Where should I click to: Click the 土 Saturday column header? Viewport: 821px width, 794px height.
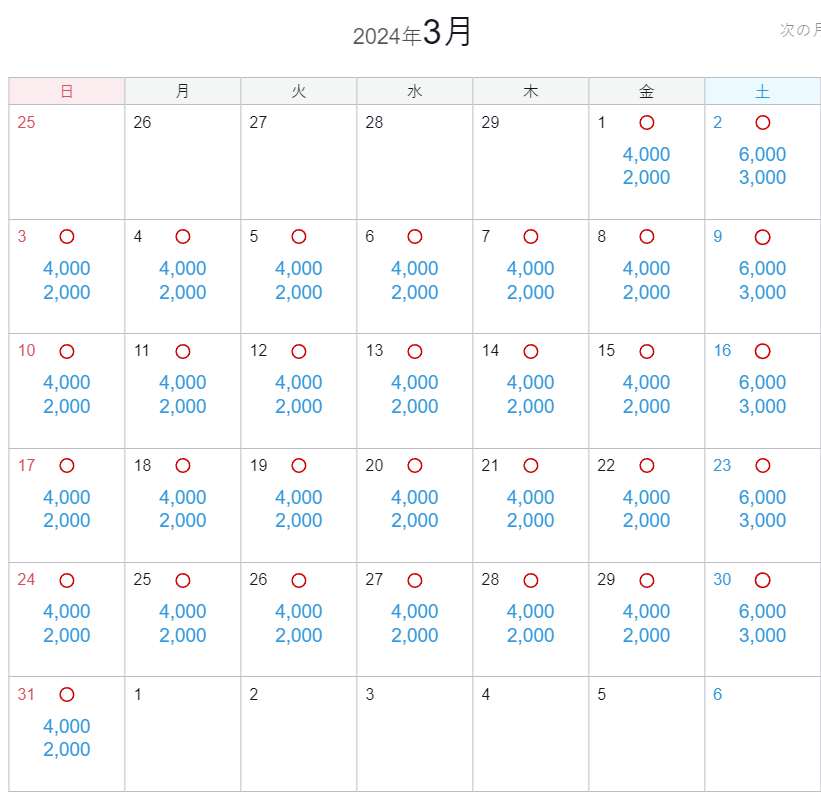click(x=763, y=91)
